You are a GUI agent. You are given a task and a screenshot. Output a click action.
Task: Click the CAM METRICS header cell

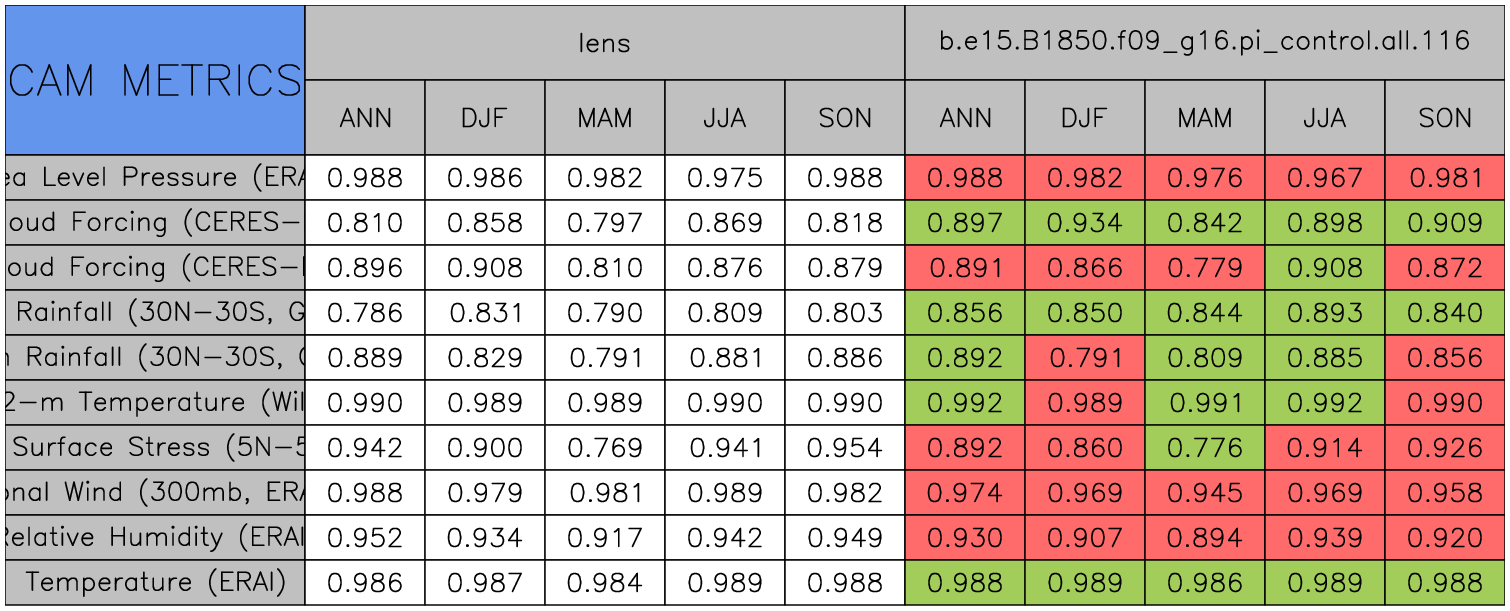pyautogui.click(x=155, y=80)
